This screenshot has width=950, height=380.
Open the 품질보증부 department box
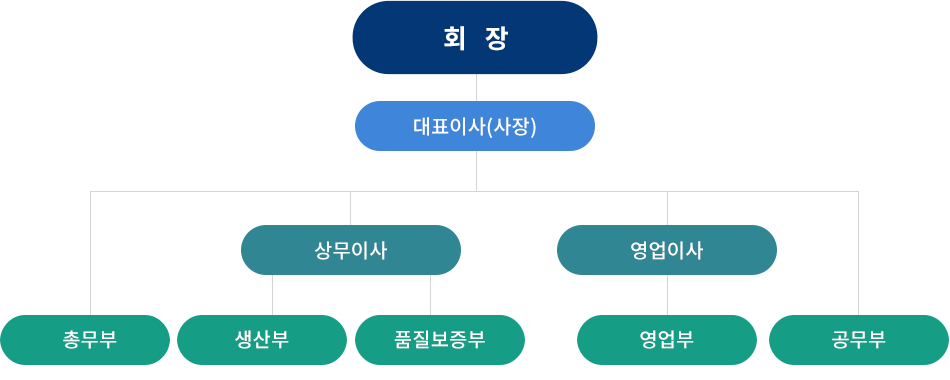[x=440, y=340]
